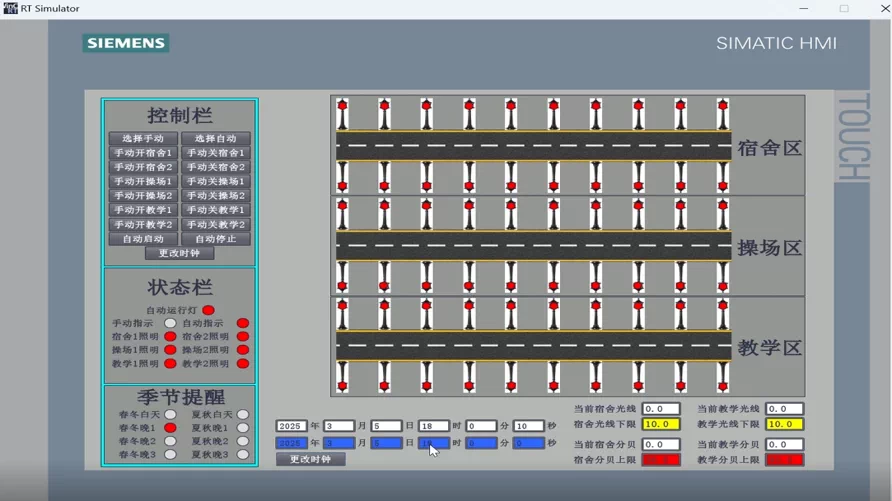This screenshot has height=501, width=892.
Task: Click the red 教学分贝上限 field
Action: [x=784, y=459]
